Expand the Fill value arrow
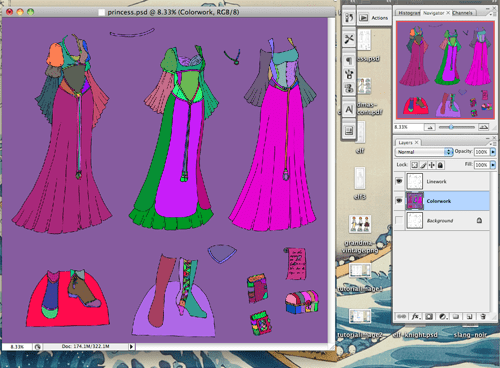 click(493, 165)
